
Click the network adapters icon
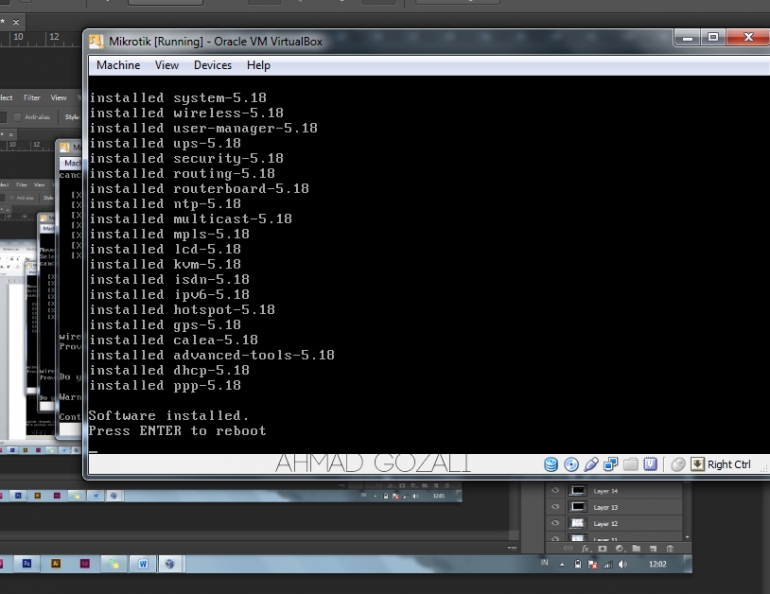click(x=610, y=464)
